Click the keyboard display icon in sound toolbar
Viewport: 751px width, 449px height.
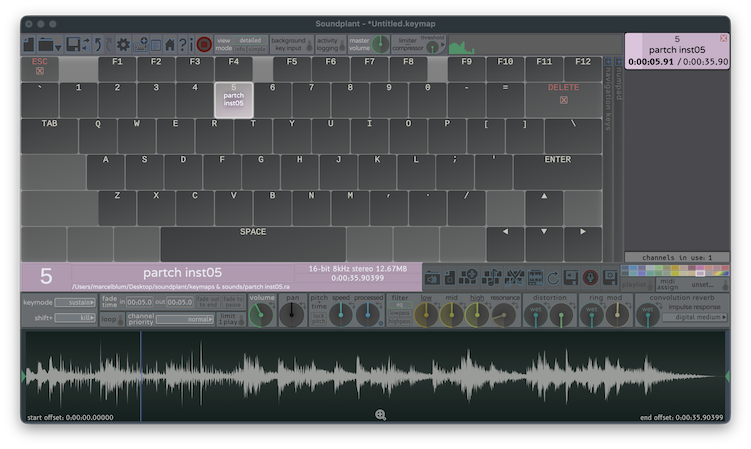tap(535, 278)
